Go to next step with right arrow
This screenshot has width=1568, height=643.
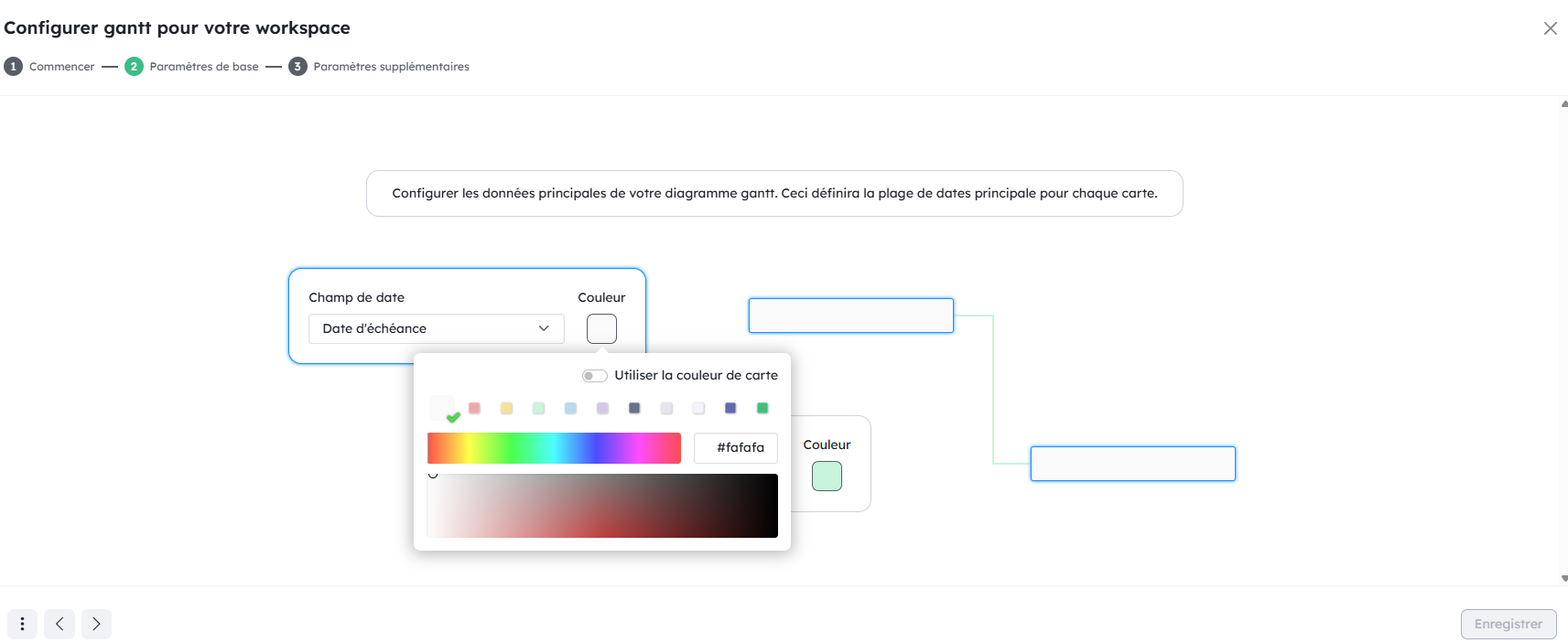96,624
